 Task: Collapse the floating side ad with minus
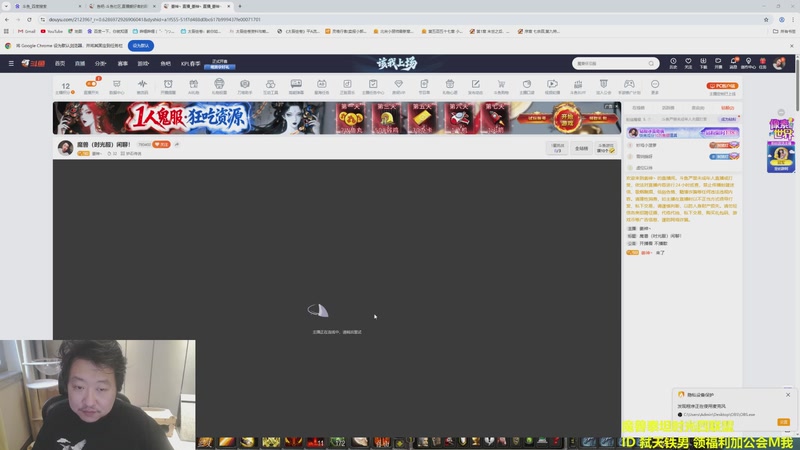click(x=781, y=112)
